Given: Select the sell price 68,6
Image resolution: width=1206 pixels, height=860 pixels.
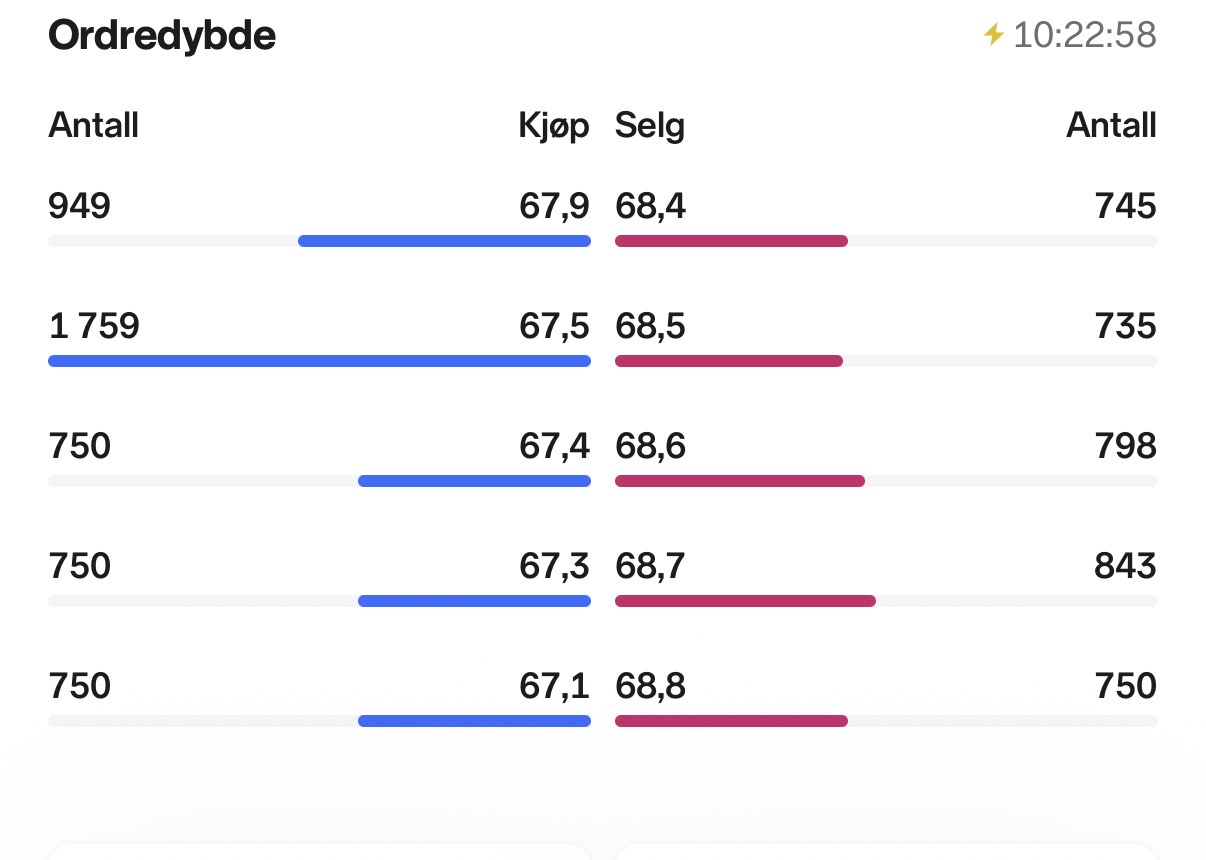Looking at the screenshot, I should [x=651, y=446].
